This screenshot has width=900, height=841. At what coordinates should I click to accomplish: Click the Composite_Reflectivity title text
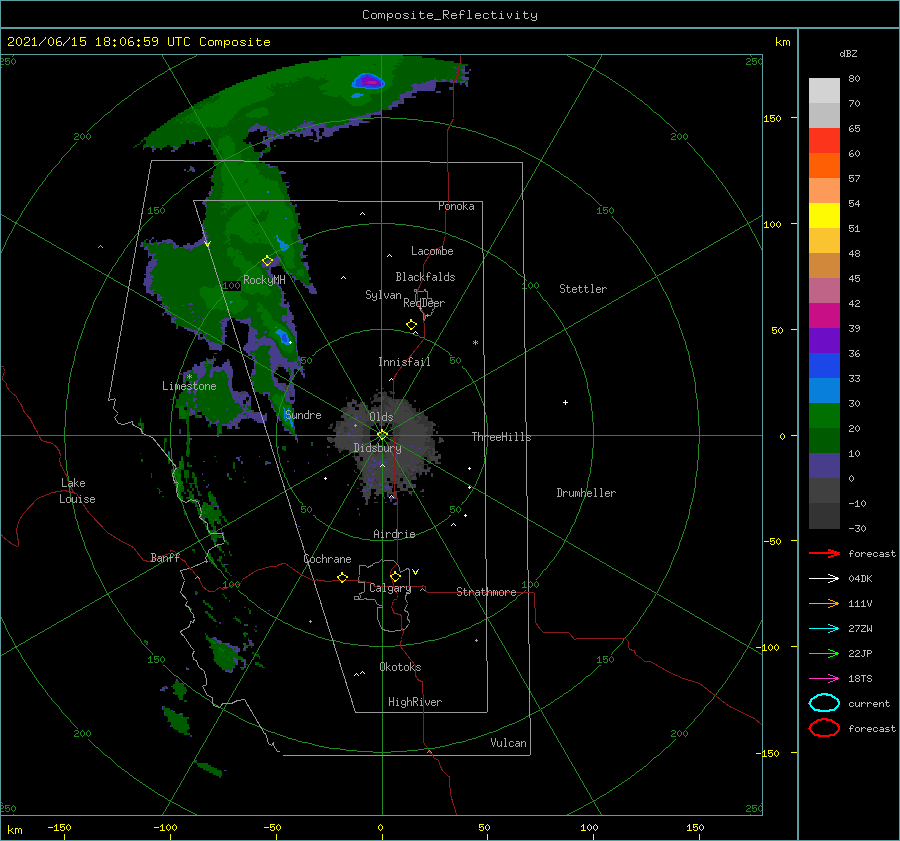point(450,15)
